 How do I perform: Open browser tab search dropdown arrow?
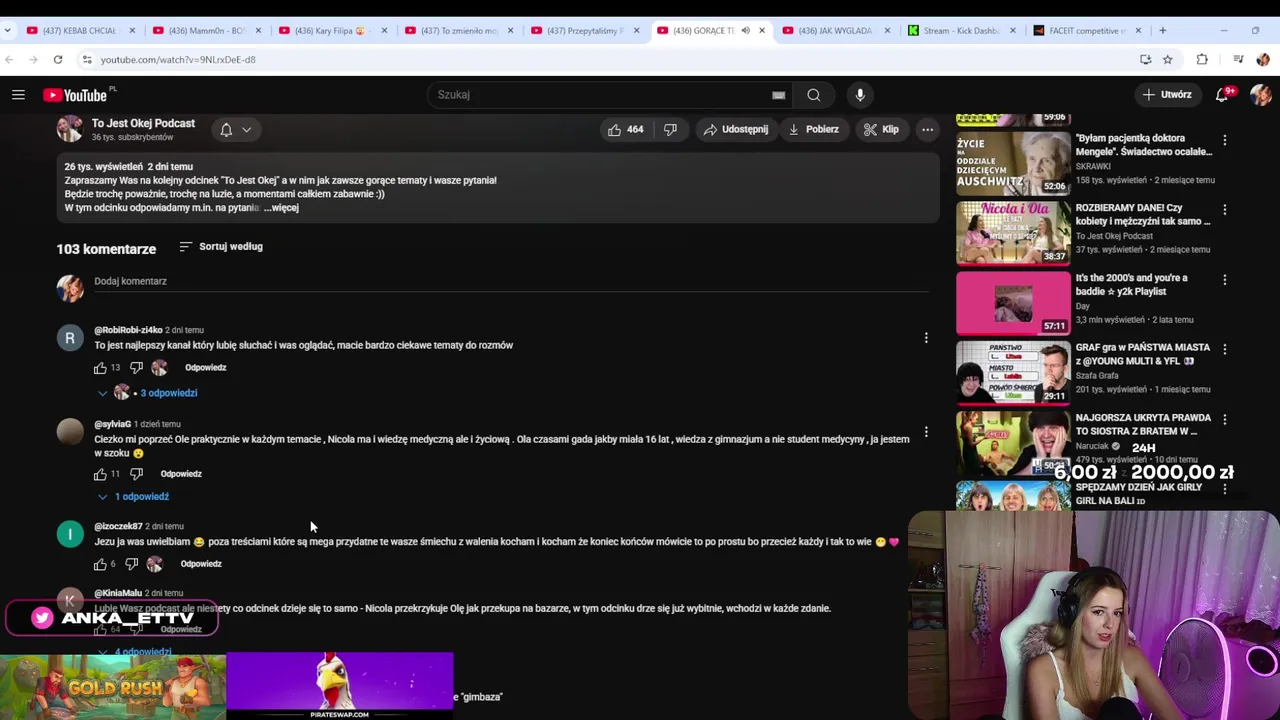click(x=8, y=30)
